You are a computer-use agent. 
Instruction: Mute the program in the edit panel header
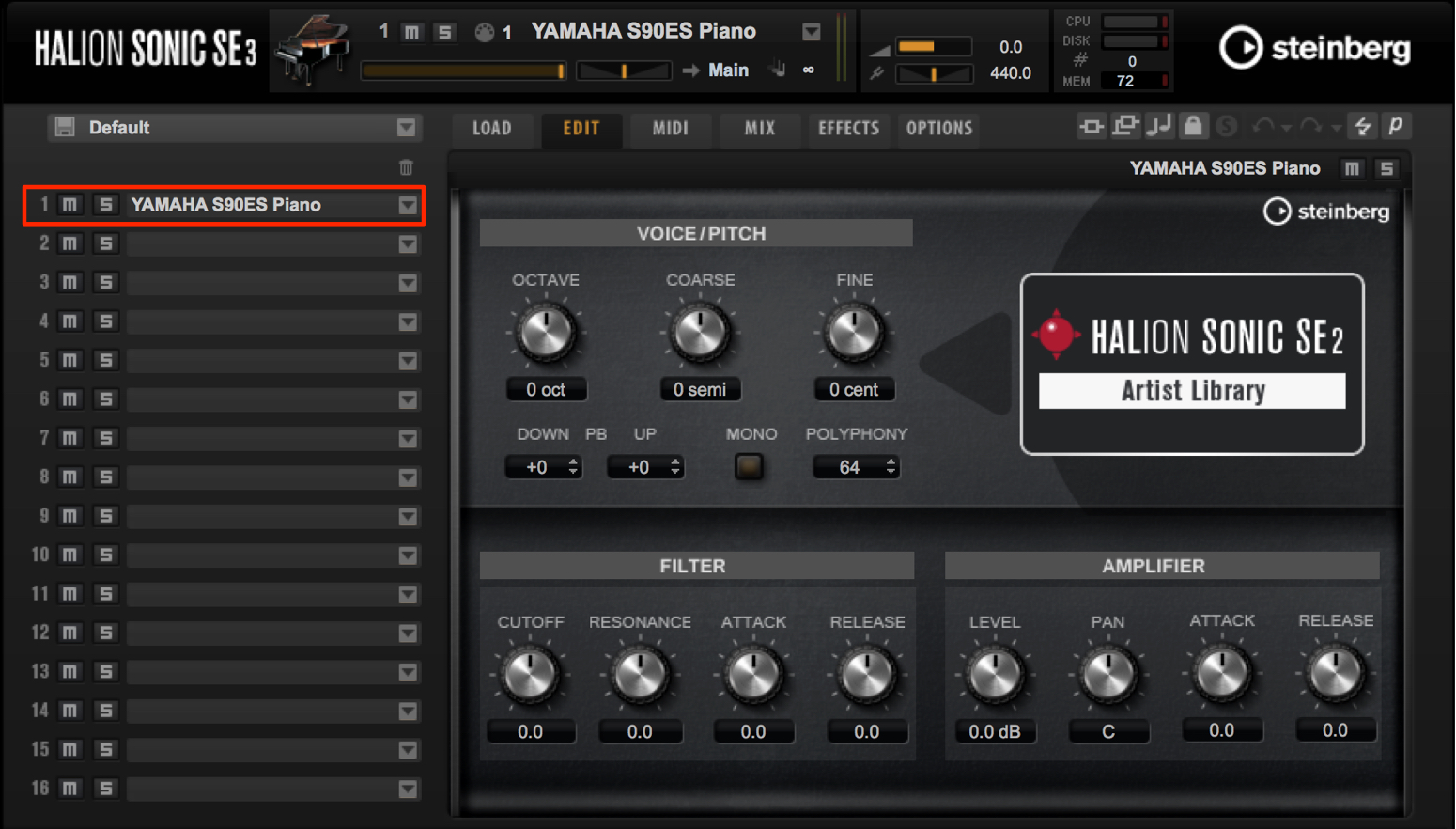click(x=1352, y=168)
